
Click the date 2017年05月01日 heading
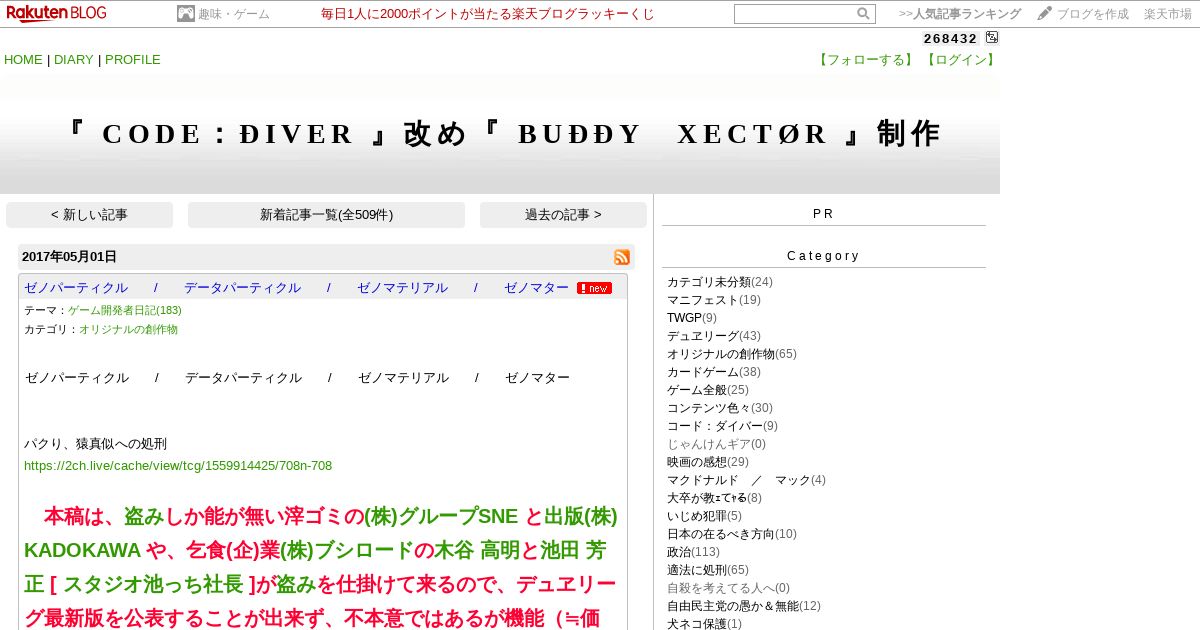pos(69,257)
